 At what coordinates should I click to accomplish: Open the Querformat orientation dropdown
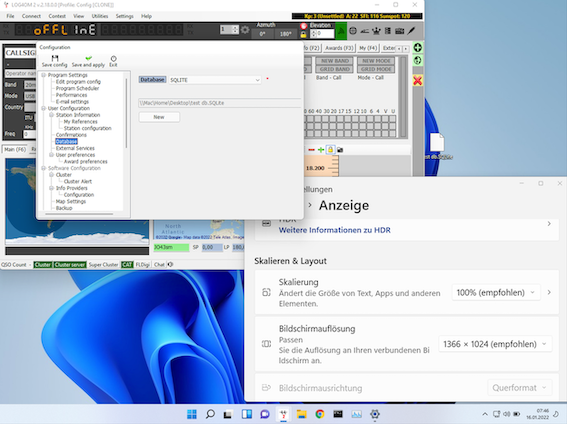tap(520, 388)
